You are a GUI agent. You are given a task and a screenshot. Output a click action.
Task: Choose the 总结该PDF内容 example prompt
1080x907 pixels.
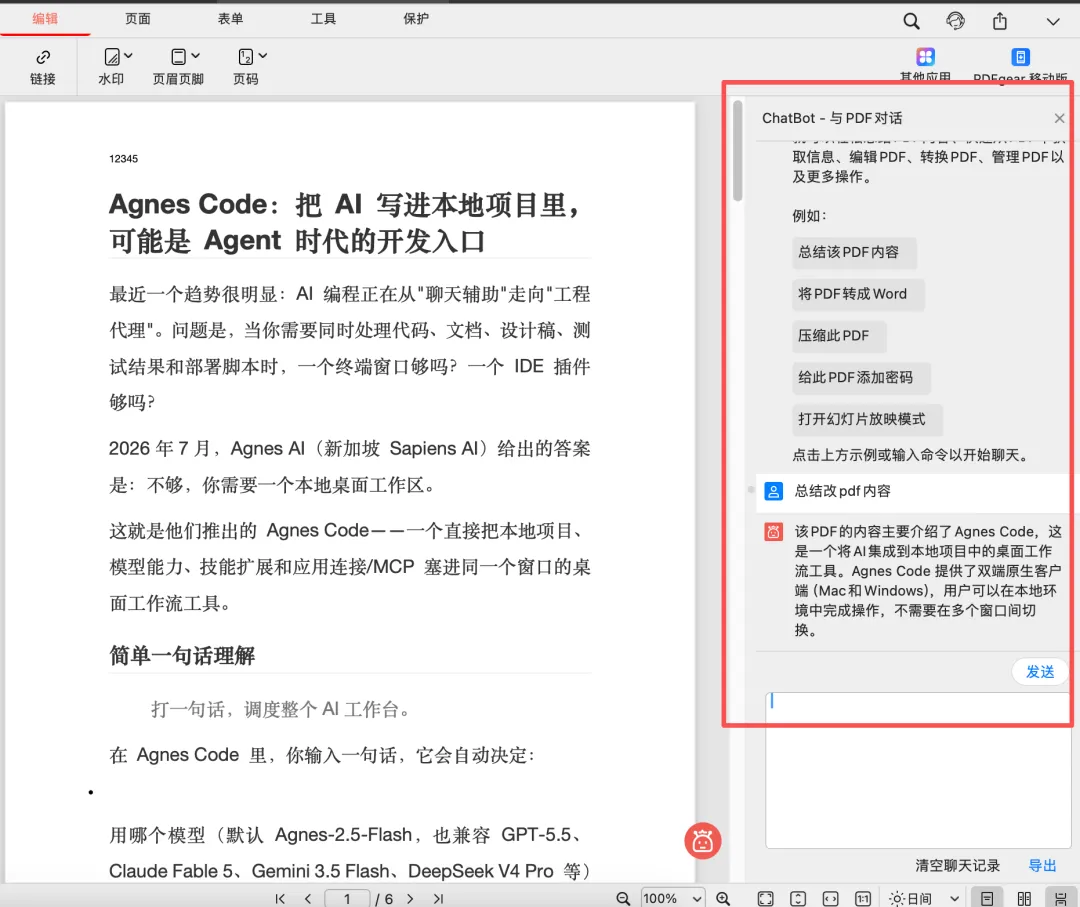click(x=854, y=252)
